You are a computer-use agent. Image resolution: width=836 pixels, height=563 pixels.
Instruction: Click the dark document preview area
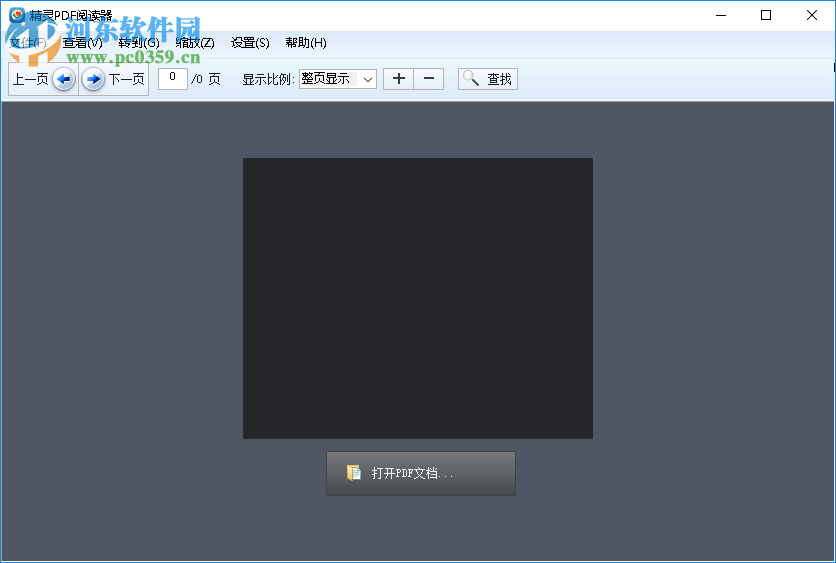point(418,298)
